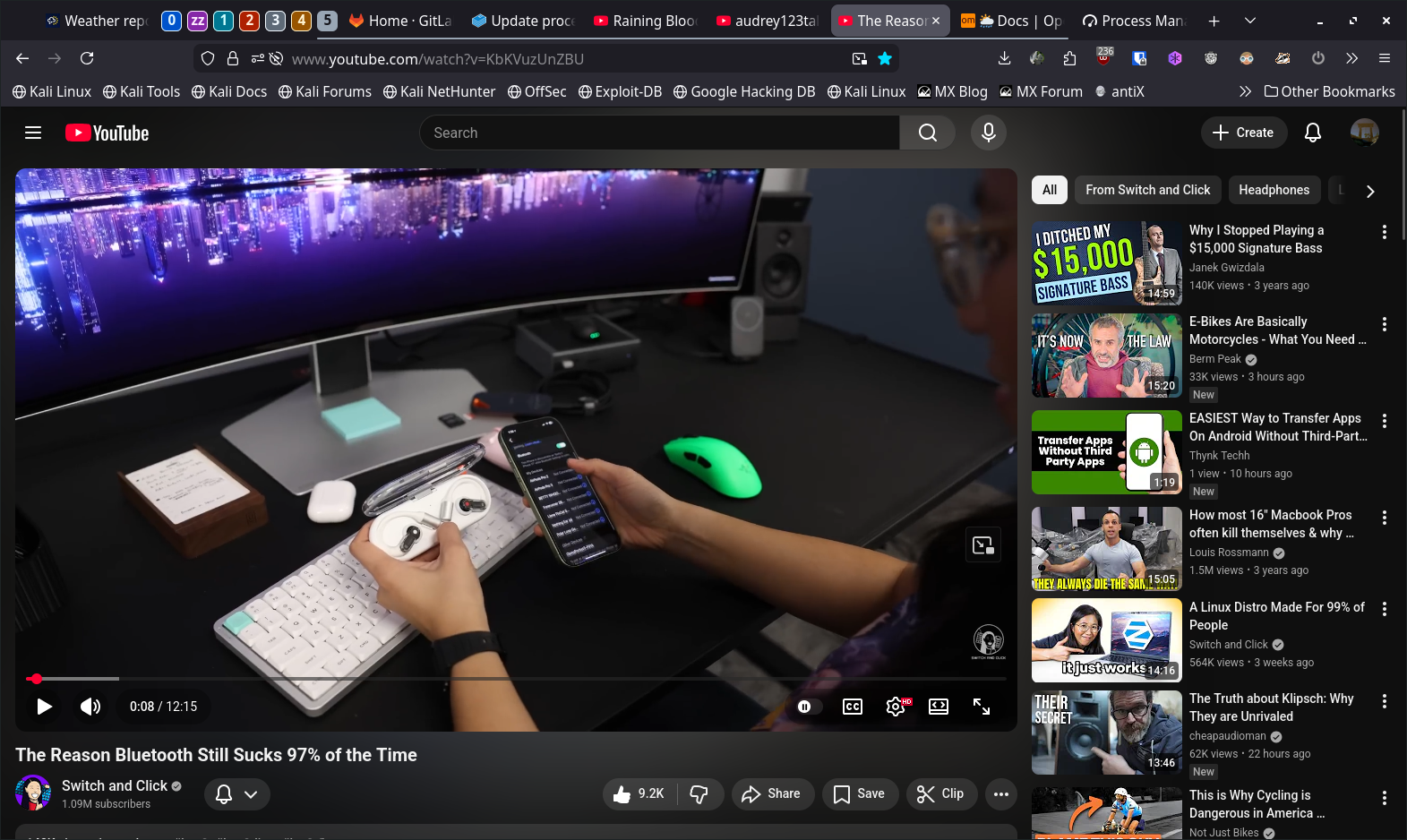The height and width of the screenshot is (840, 1407).
Task: Enter fullscreen mode in video player
Action: (x=982, y=707)
